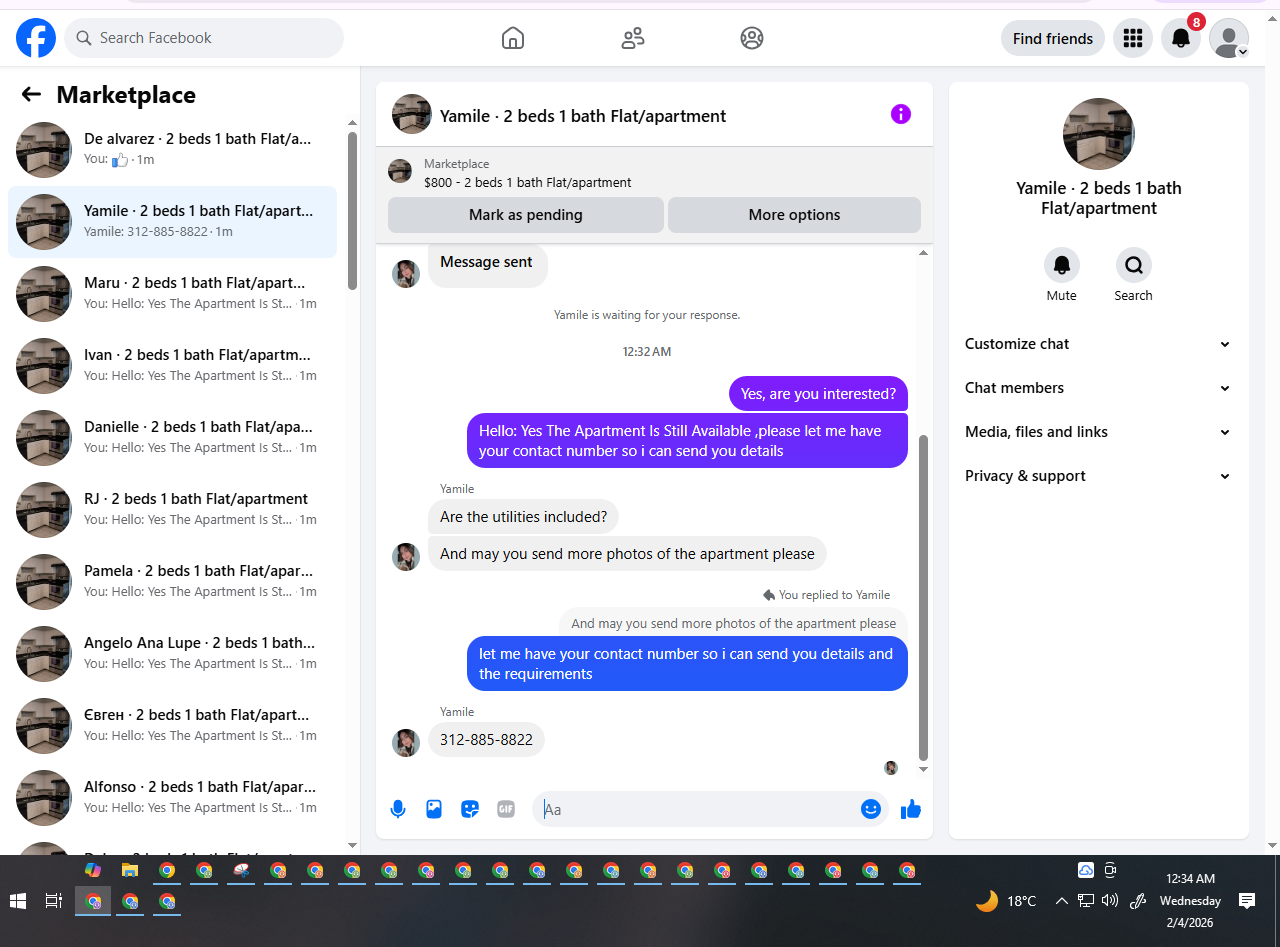Expand Chat members section
The height and width of the screenshot is (947, 1280).
[1098, 388]
